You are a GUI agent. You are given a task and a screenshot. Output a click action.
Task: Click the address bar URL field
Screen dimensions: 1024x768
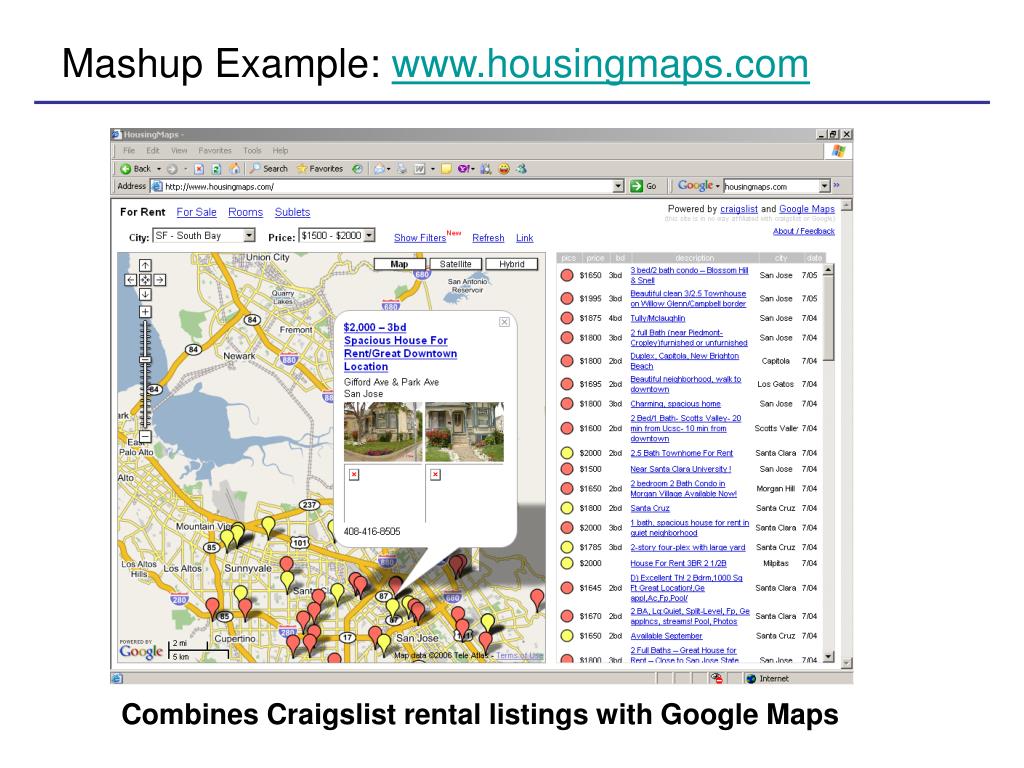(x=388, y=186)
